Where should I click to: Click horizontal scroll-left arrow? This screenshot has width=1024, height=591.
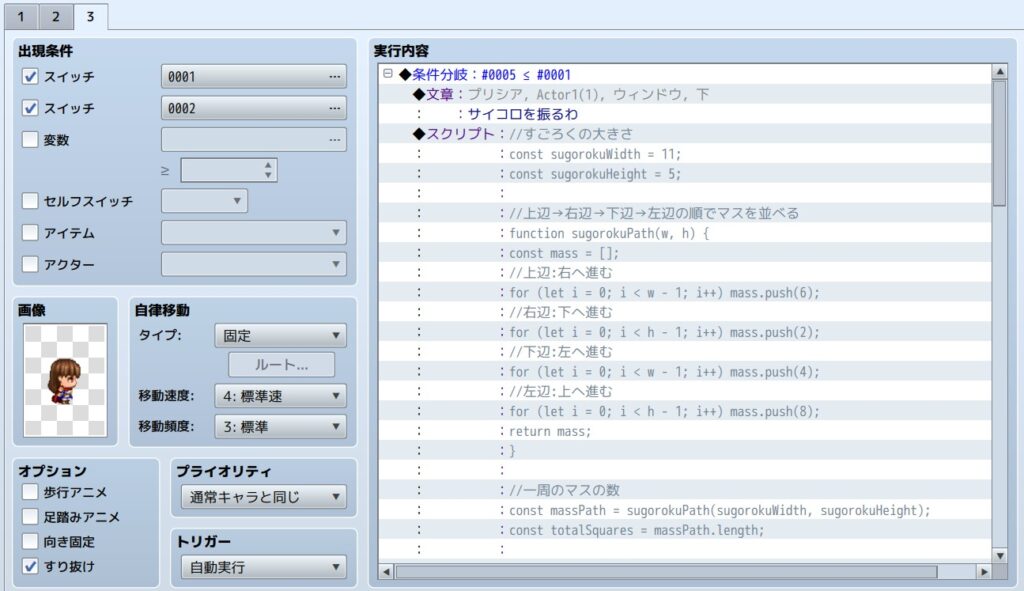(386, 571)
